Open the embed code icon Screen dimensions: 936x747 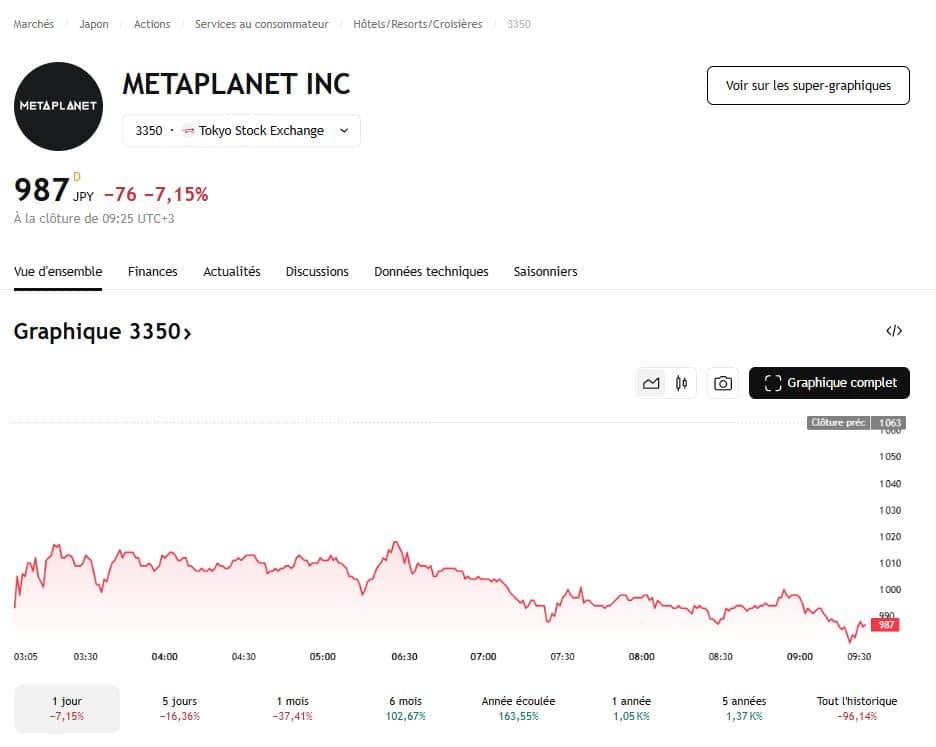tap(894, 331)
